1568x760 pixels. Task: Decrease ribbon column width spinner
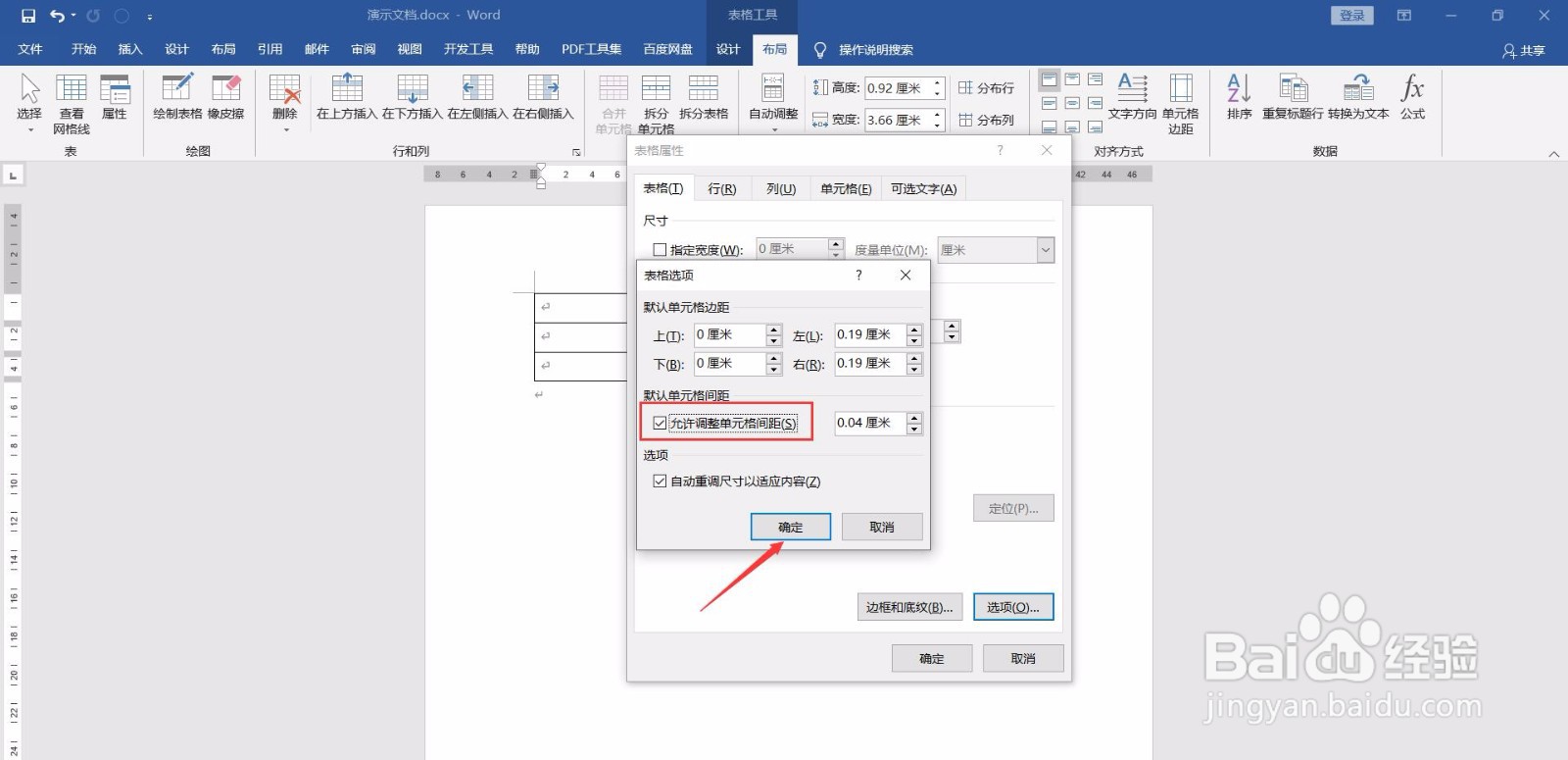pyautogui.click(x=938, y=126)
